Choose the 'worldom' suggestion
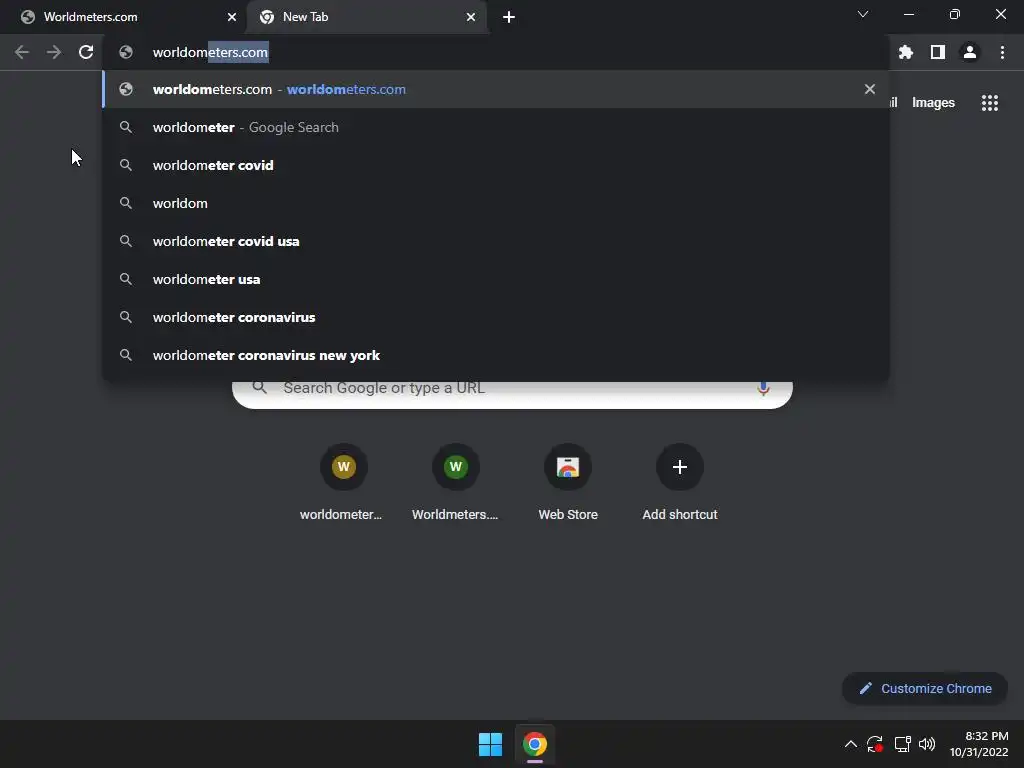 [496, 203]
